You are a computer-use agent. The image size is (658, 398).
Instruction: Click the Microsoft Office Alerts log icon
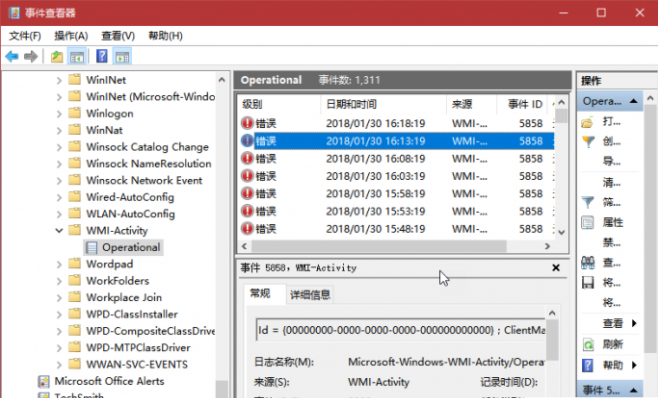[43, 381]
